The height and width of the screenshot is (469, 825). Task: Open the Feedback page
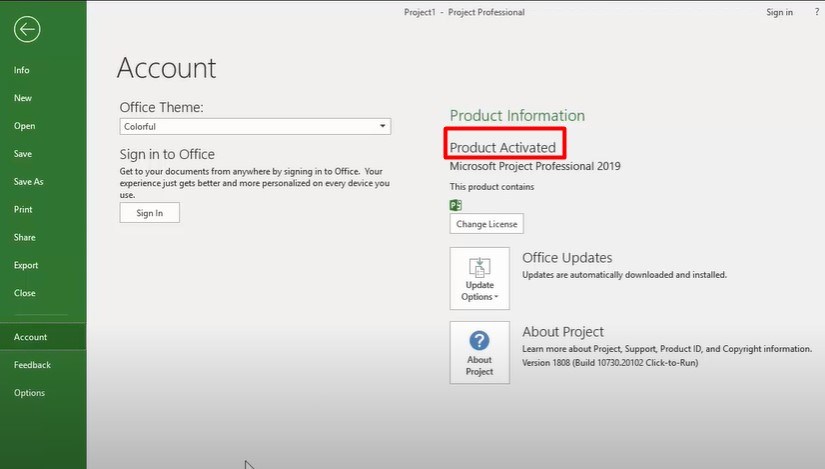click(x=32, y=365)
